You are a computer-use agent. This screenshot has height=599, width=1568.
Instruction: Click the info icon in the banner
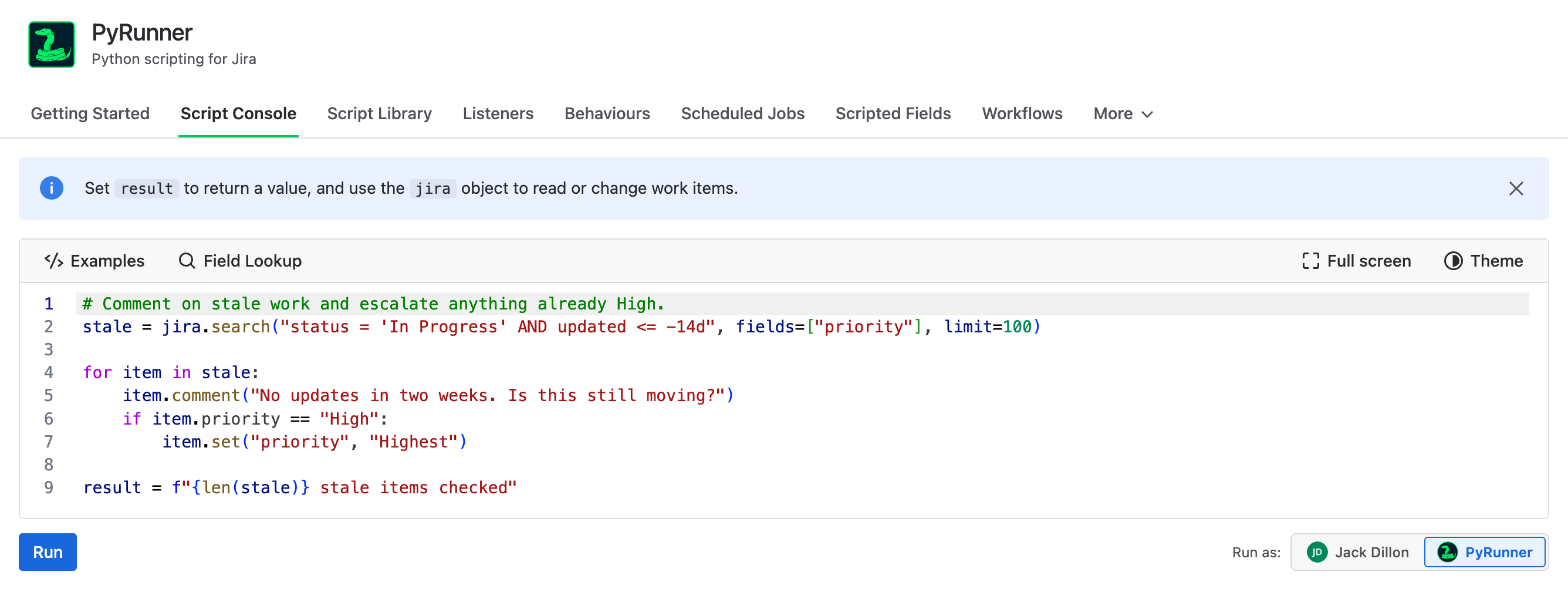52,188
